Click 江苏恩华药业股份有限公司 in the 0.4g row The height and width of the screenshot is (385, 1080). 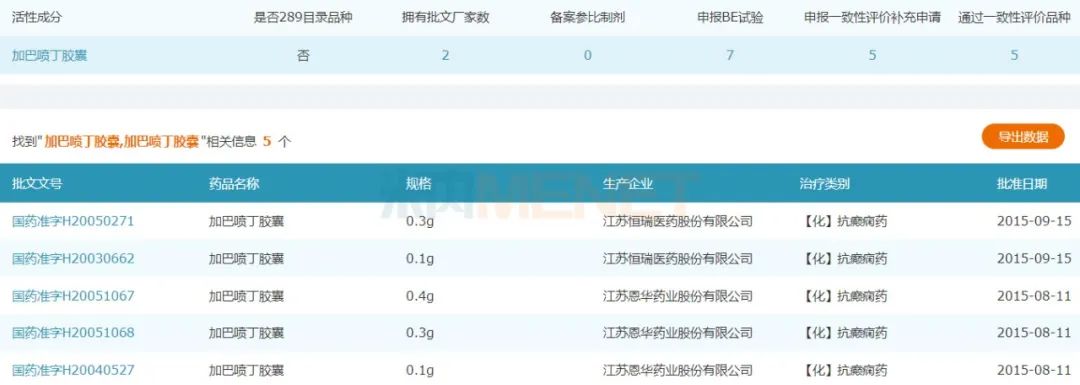point(677,296)
